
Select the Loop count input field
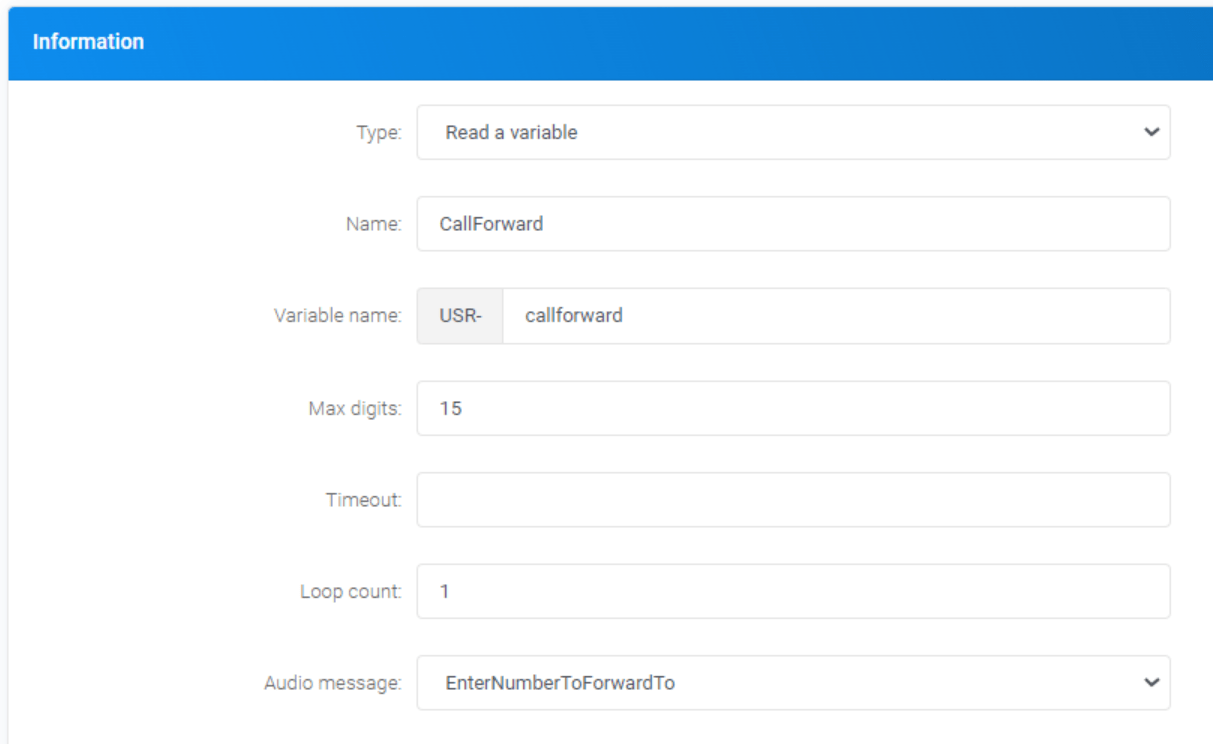click(792, 592)
